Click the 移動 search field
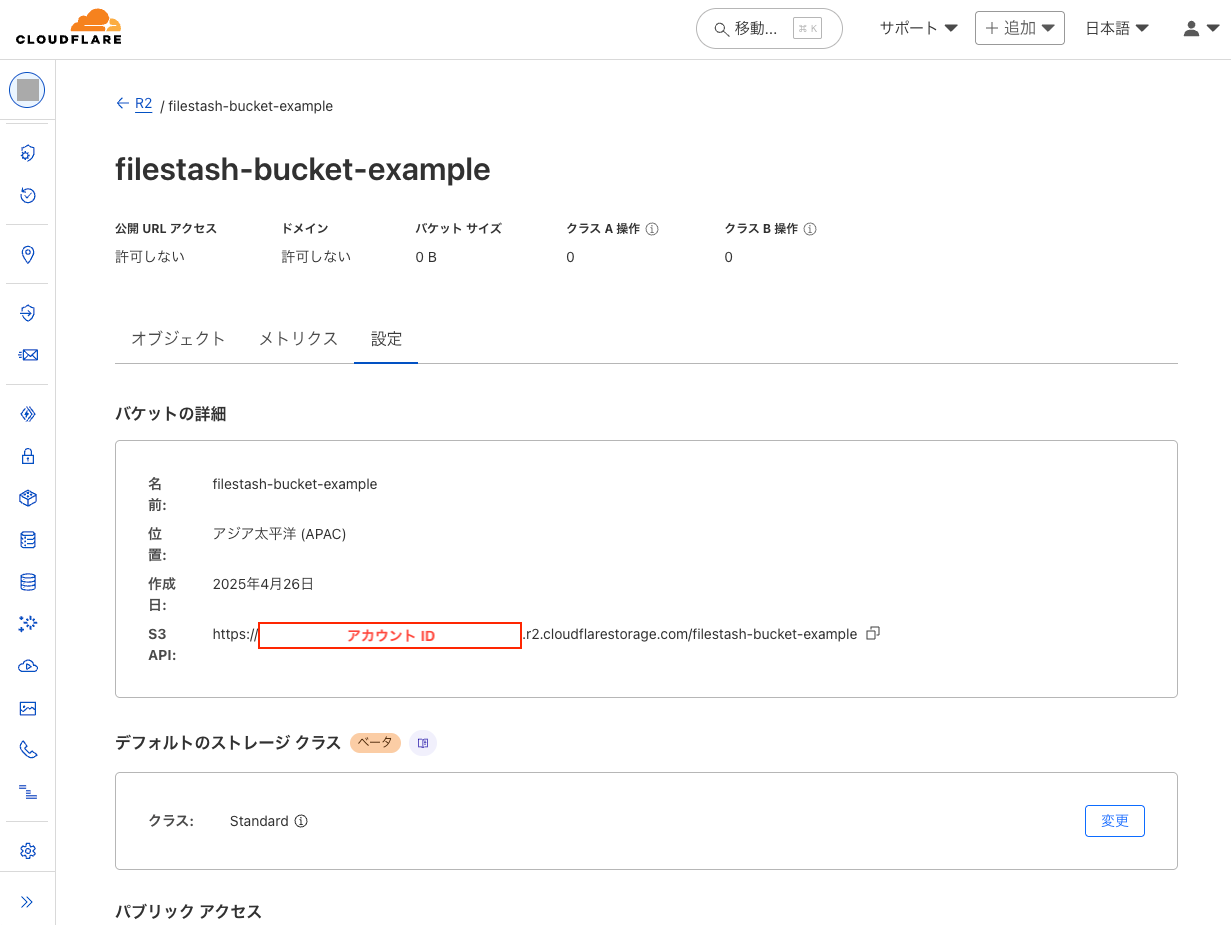1231x925 pixels. [769, 28]
